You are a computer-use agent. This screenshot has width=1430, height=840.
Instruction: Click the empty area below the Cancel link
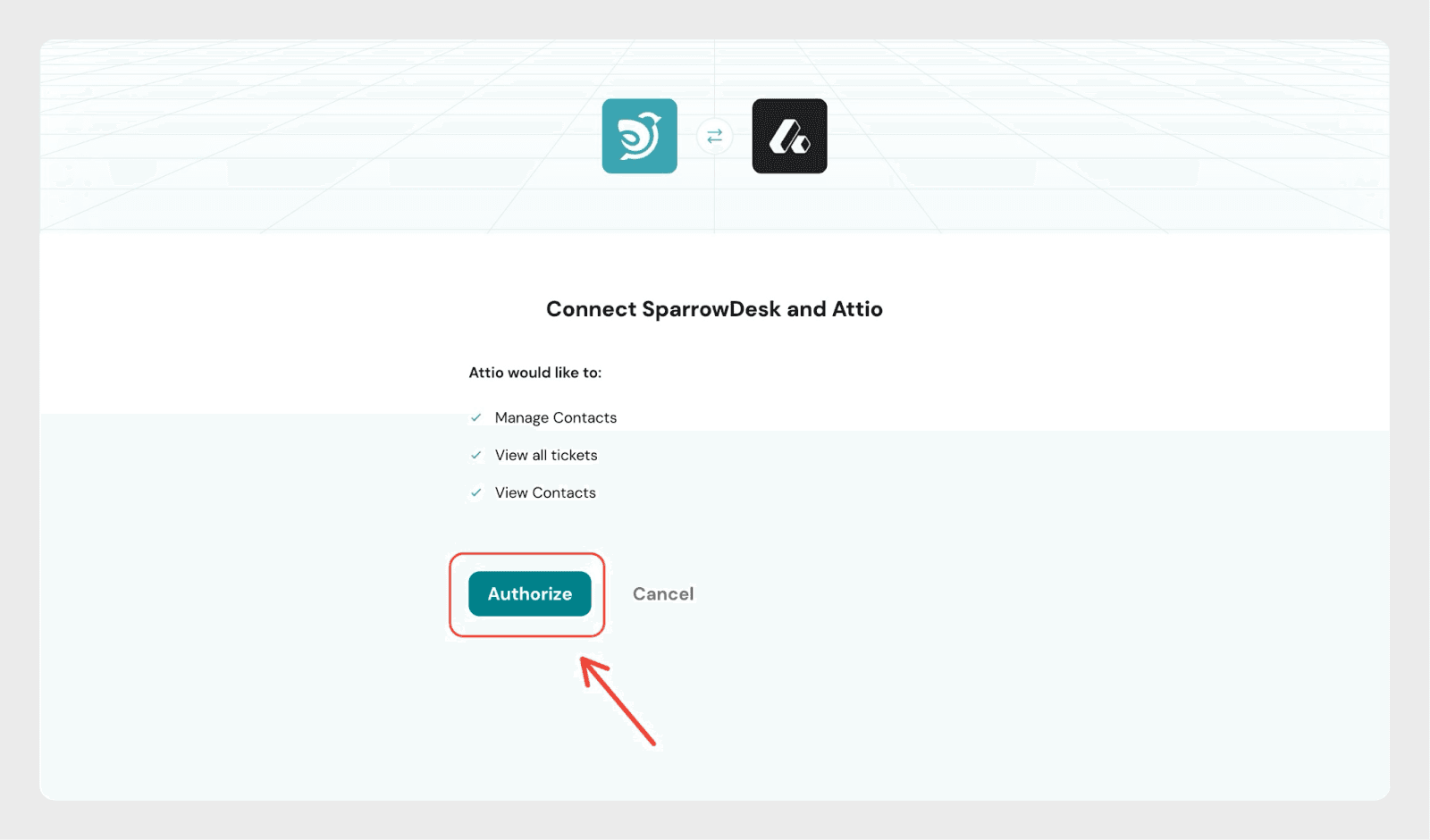click(894, 706)
